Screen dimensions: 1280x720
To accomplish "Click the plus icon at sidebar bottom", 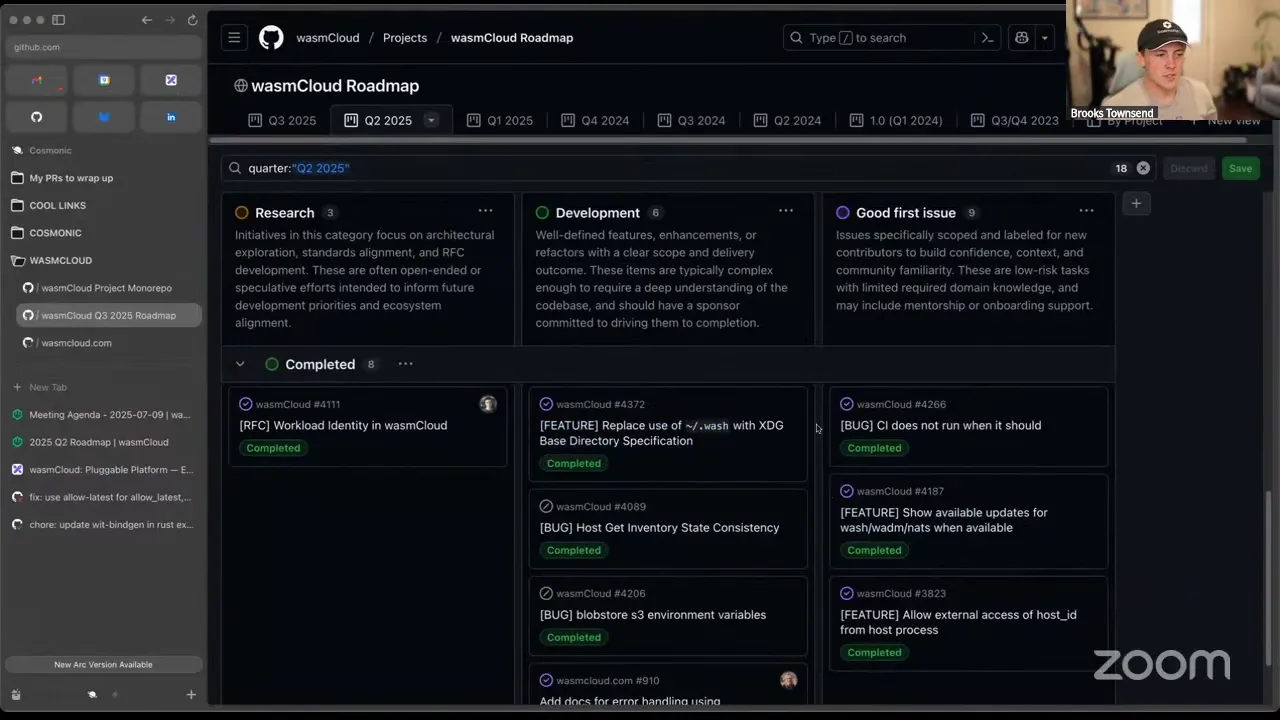I will click(191, 694).
